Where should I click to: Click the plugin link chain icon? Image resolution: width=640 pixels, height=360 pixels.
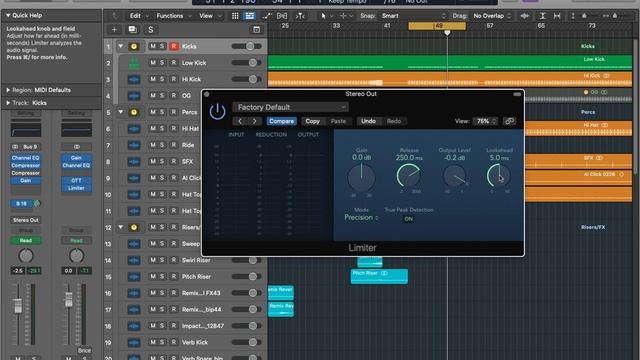(x=509, y=121)
